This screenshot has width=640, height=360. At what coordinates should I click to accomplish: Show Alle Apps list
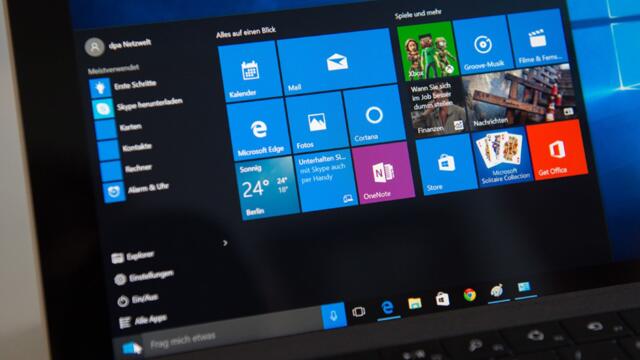click(143, 320)
